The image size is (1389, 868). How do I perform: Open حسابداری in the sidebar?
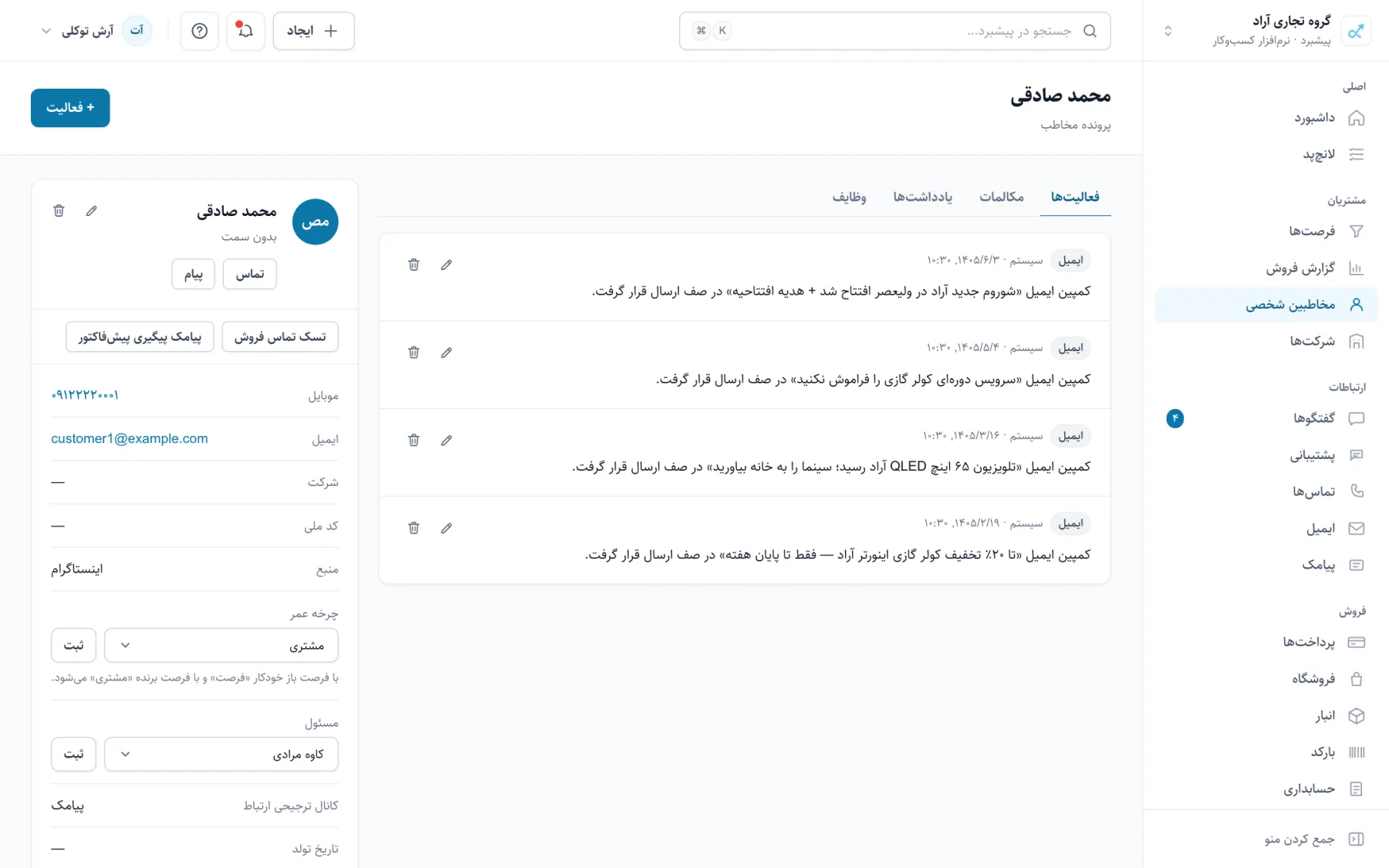(1266, 789)
